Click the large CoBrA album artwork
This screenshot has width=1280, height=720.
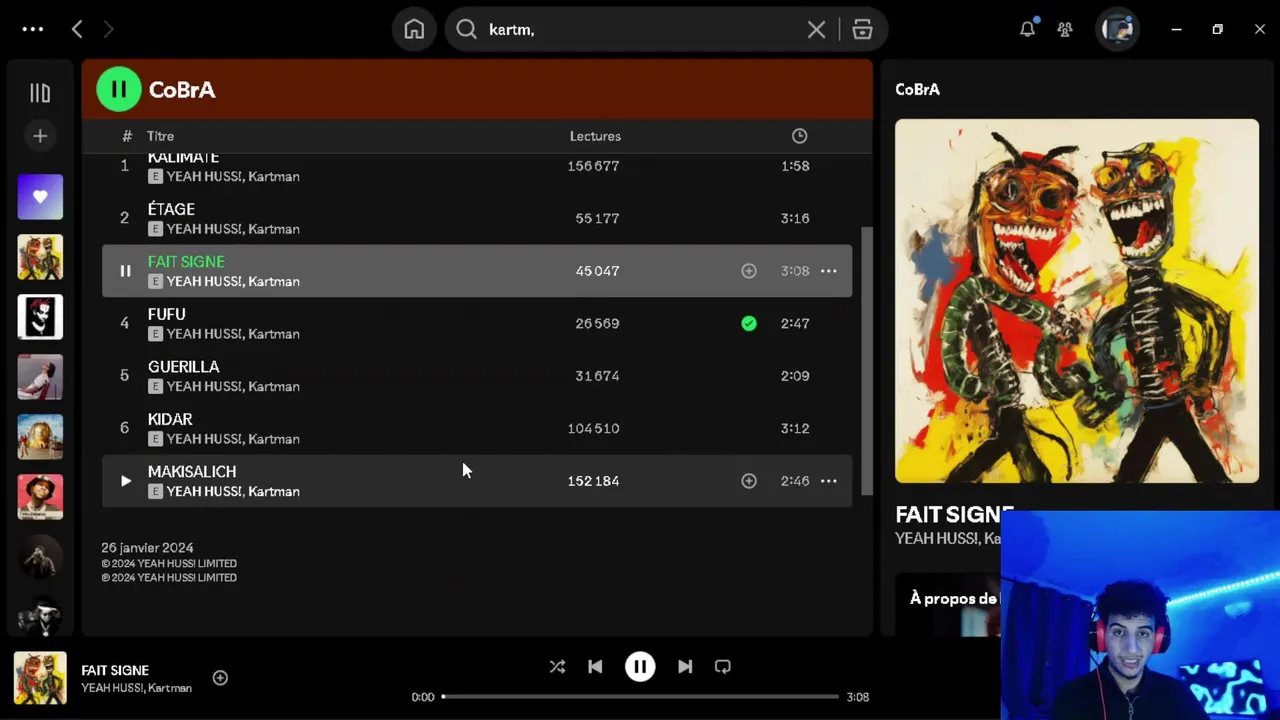pos(1077,301)
